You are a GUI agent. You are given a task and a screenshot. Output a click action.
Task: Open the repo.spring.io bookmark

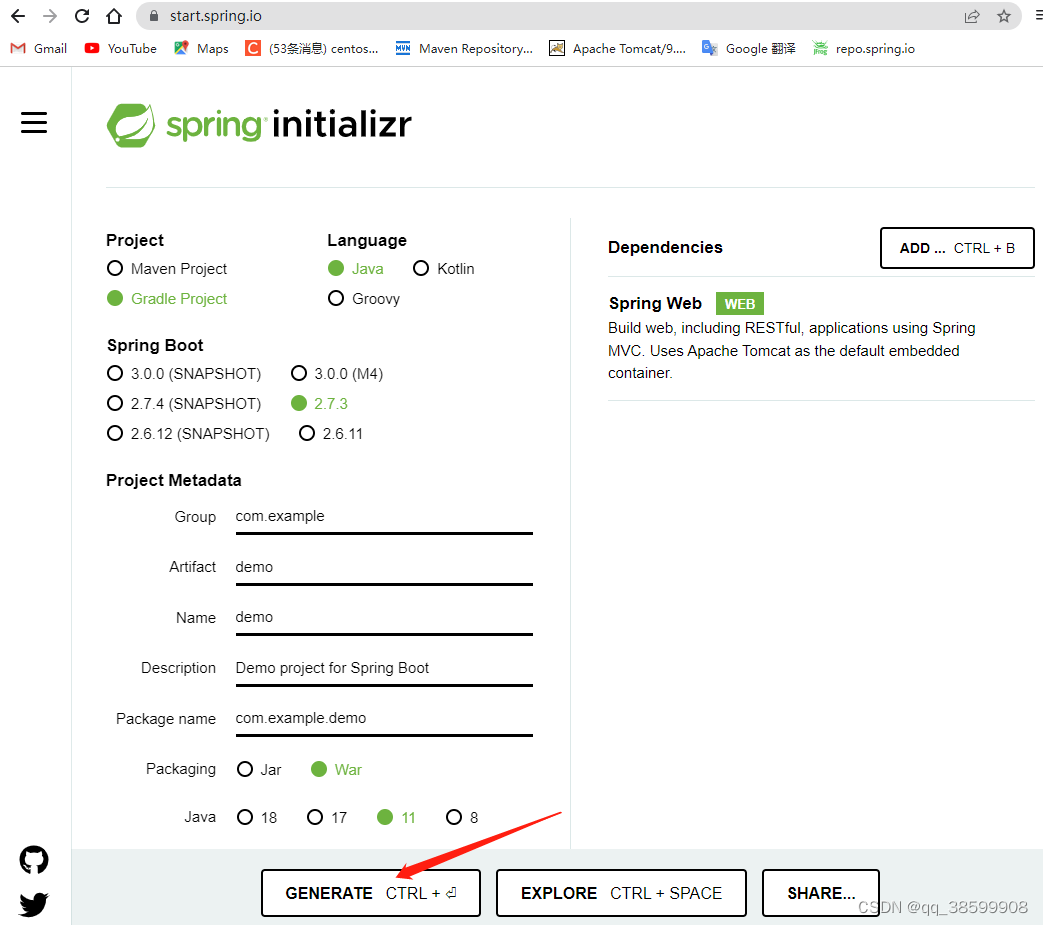click(863, 49)
